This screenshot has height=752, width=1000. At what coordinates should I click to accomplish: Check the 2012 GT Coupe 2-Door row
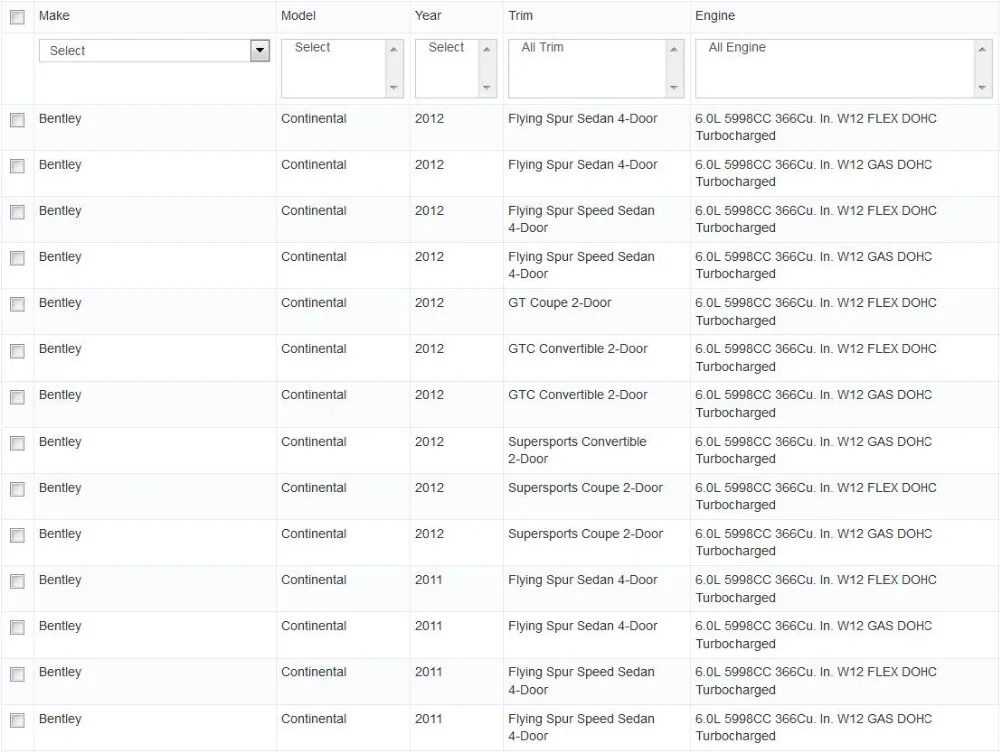pyautogui.click(x=17, y=304)
